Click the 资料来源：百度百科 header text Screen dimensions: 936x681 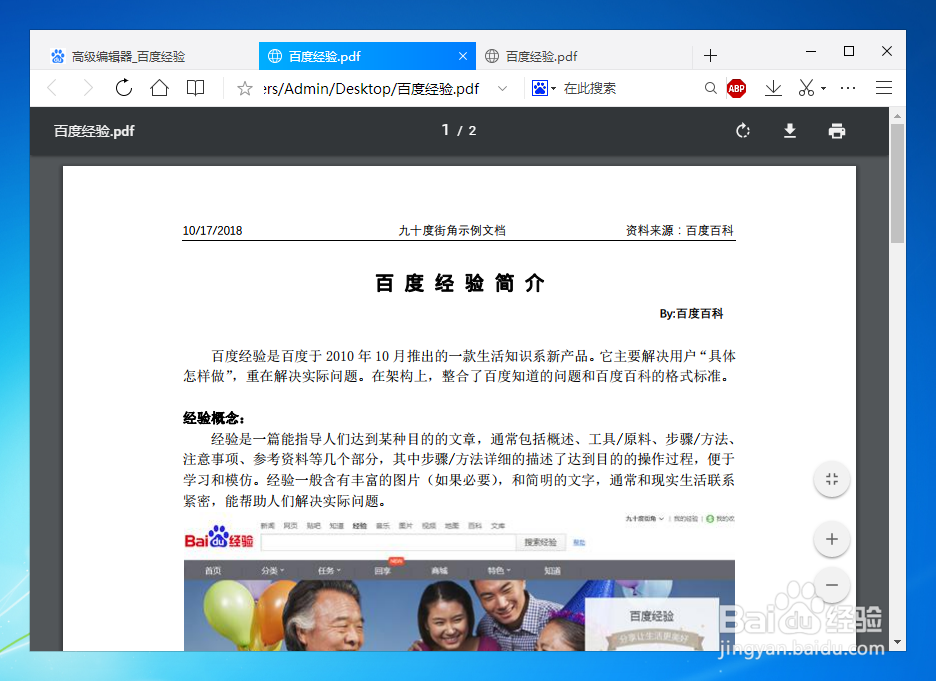[x=679, y=230]
